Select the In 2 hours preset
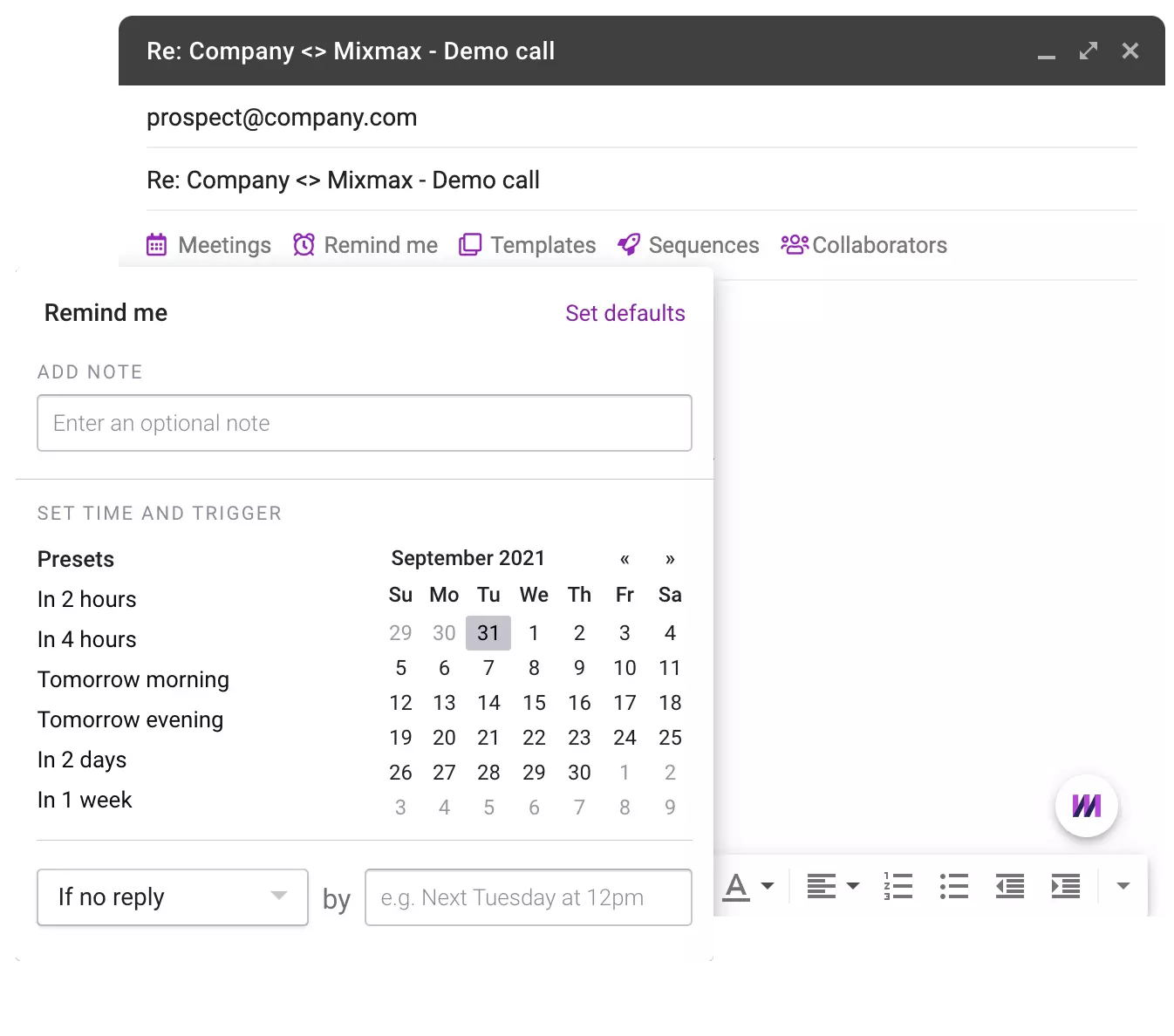Screen dimensions: 1174x1036 coord(87,600)
